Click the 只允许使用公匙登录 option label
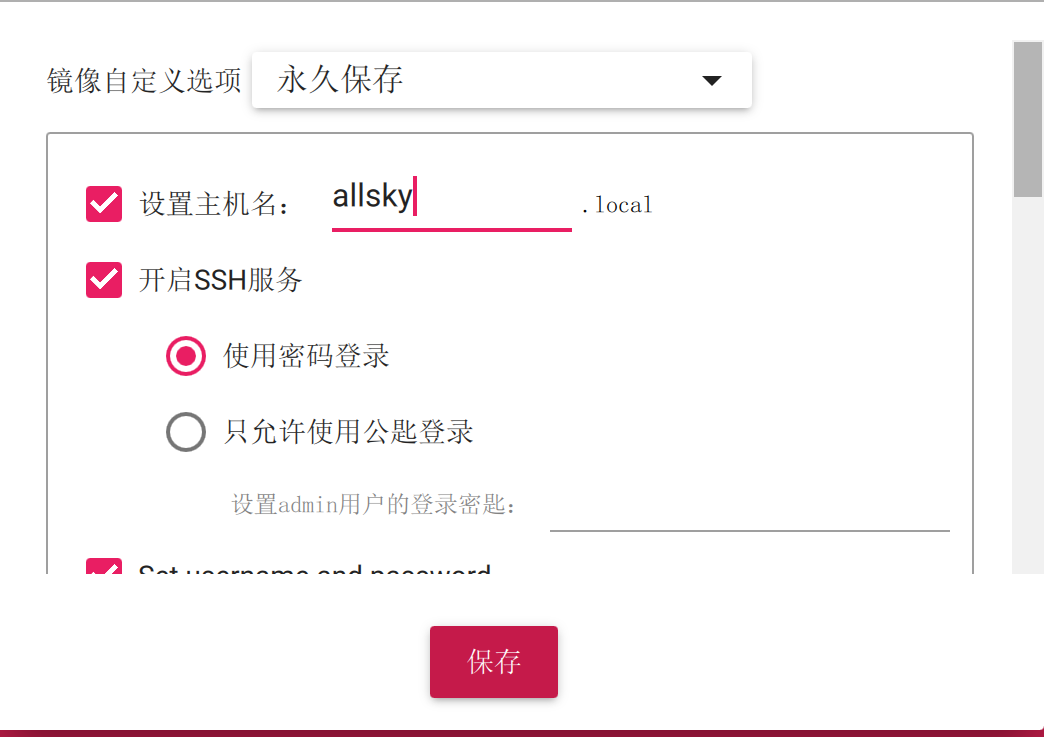This screenshot has height=737, width=1044. (x=348, y=432)
